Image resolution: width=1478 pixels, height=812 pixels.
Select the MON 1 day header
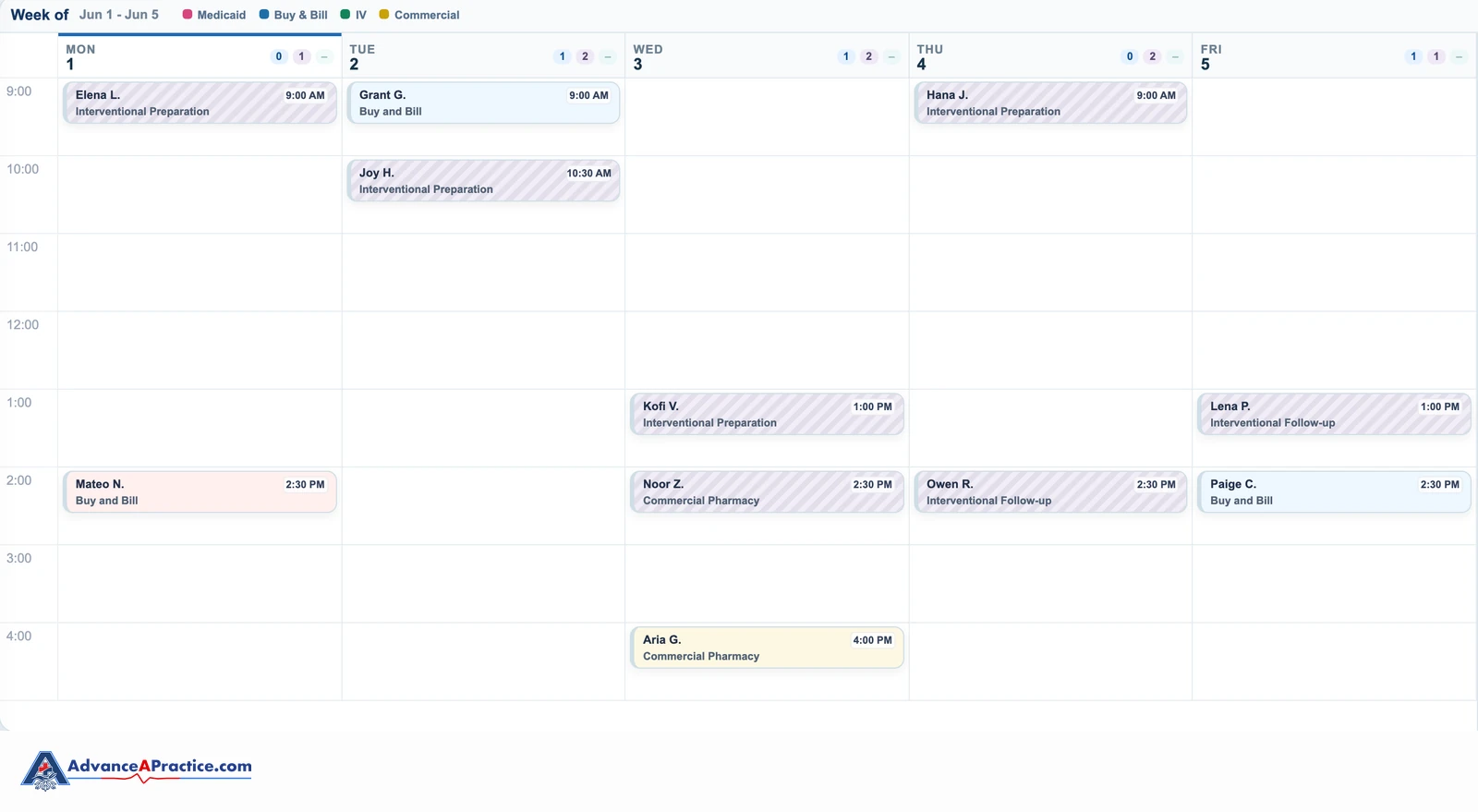pos(200,56)
